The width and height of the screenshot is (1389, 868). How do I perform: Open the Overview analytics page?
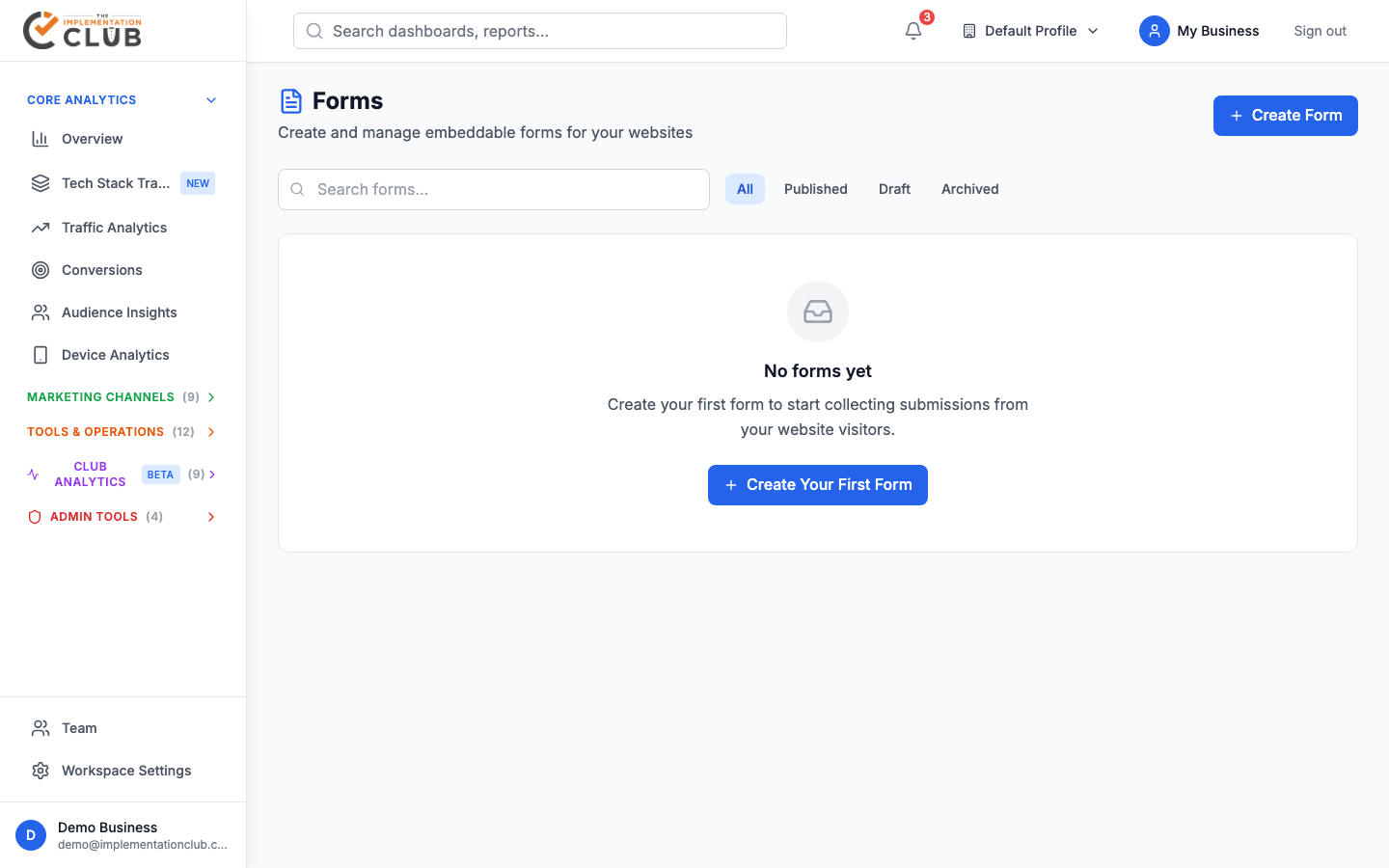point(92,138)
